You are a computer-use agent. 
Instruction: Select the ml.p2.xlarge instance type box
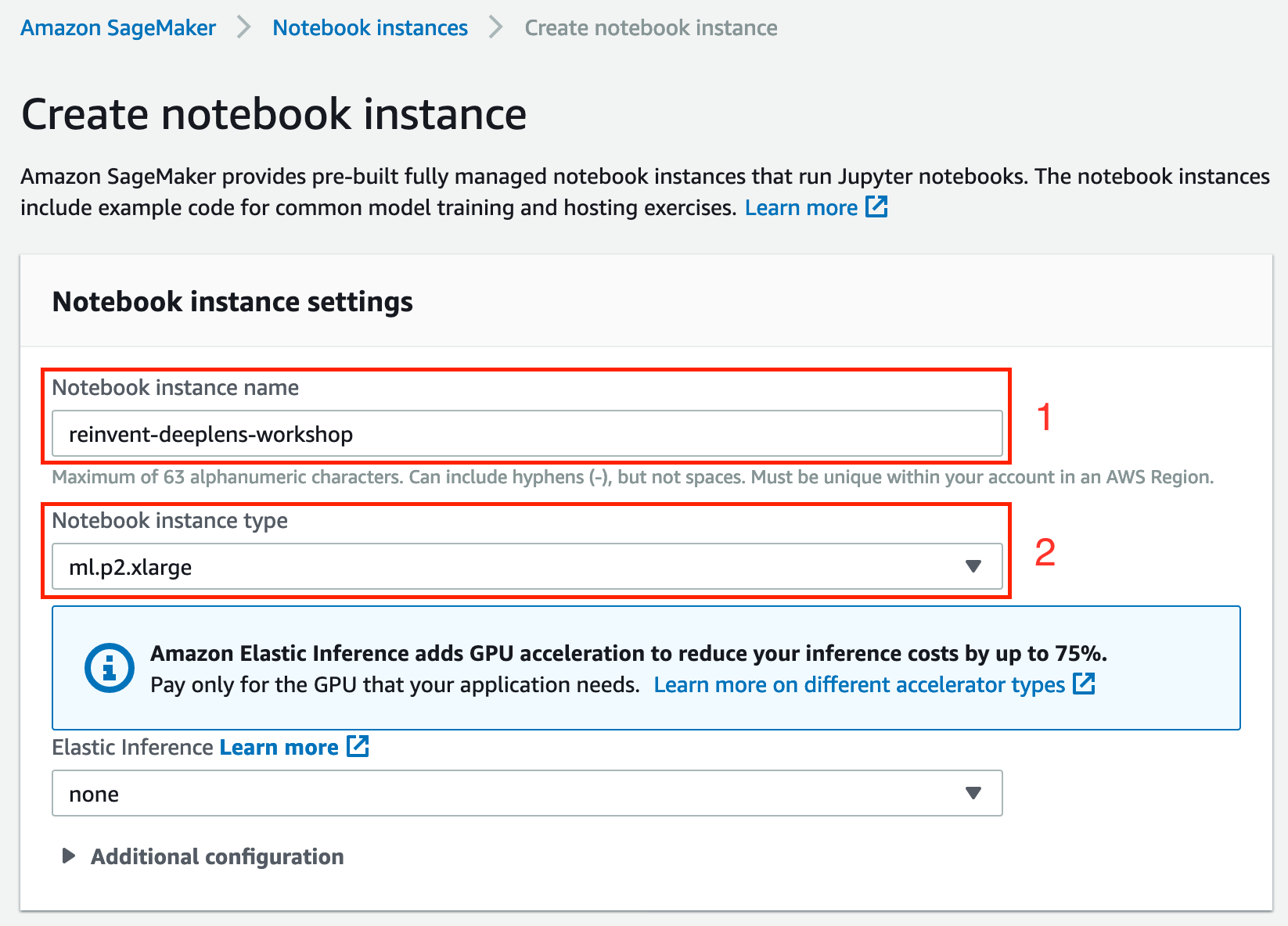pyautogui.click(x=527, y=566)
